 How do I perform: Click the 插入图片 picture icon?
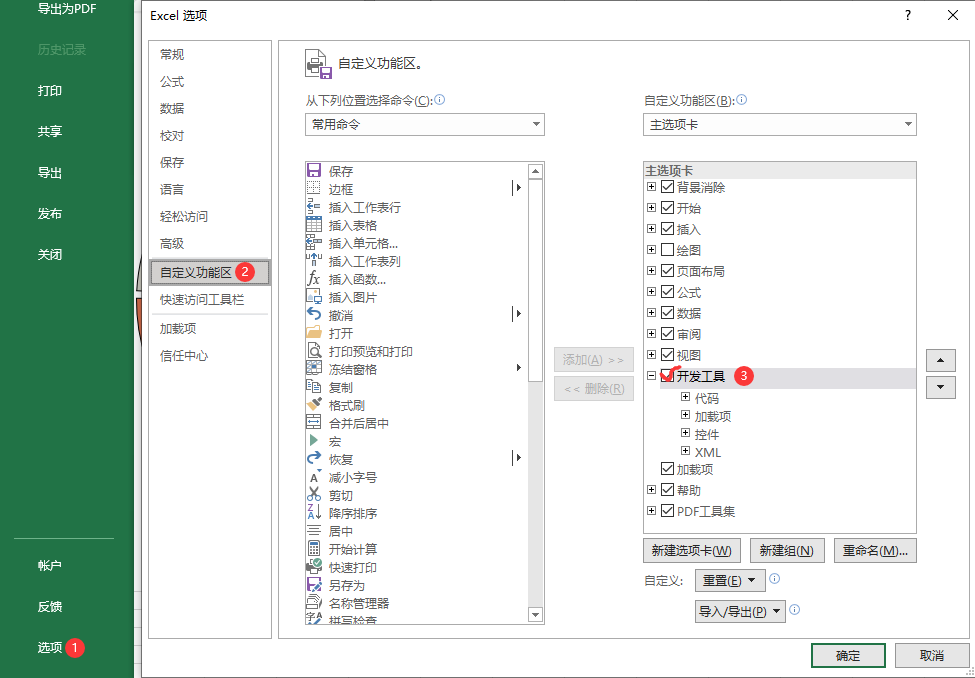314,297
